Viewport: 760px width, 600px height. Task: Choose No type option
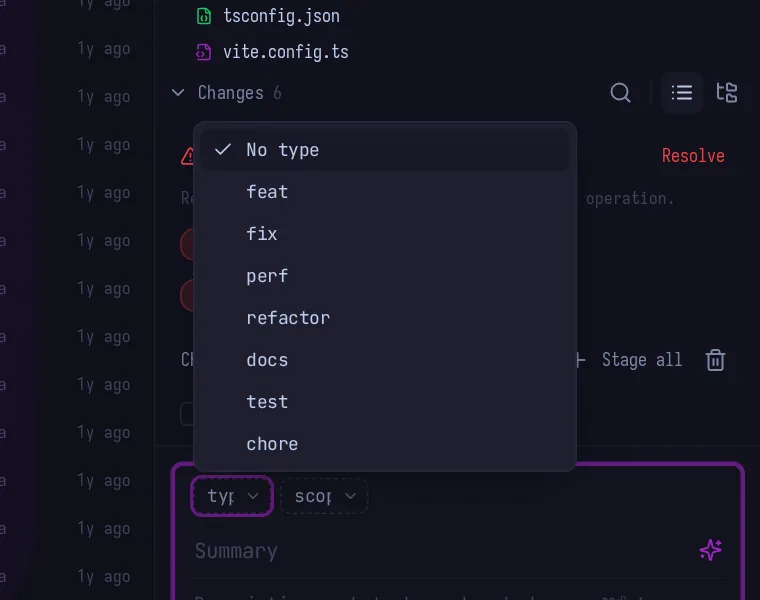(x=384, y=150)
